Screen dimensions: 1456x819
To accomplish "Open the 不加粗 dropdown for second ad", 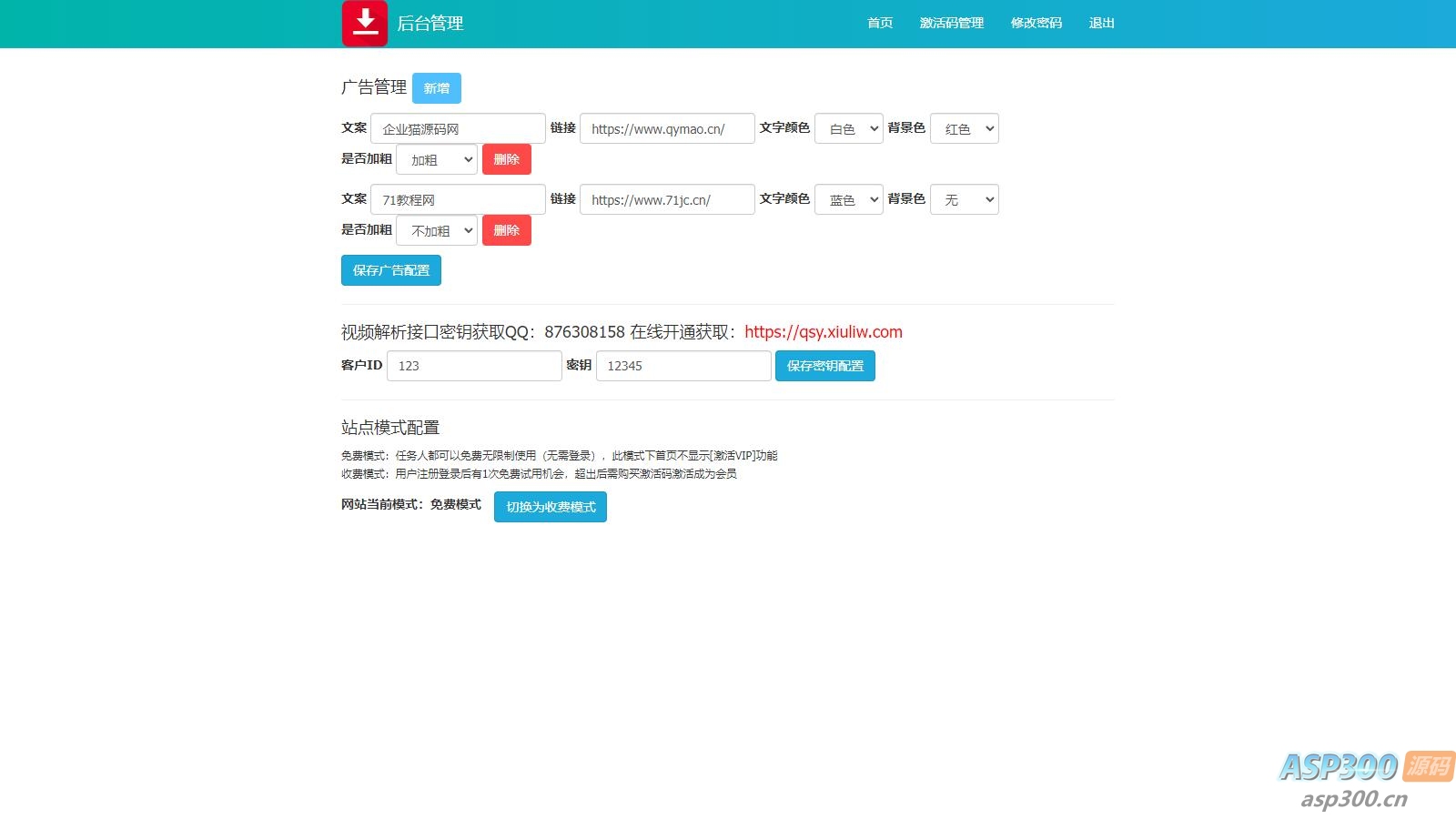I will (436, 229).
